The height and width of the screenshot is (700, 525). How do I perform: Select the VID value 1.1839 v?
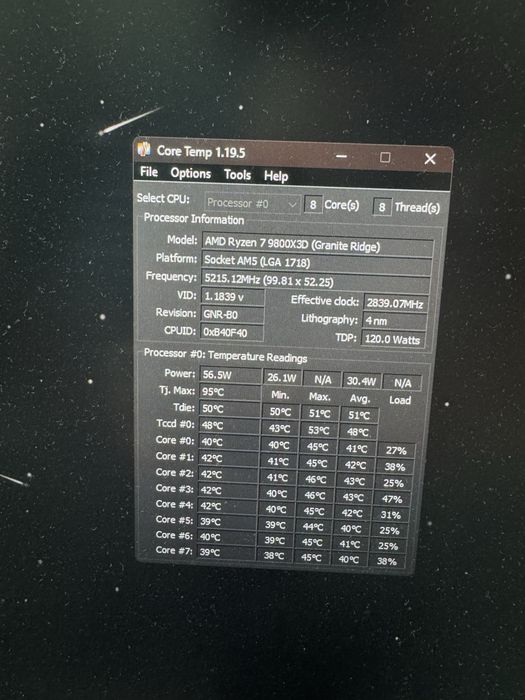233,297
